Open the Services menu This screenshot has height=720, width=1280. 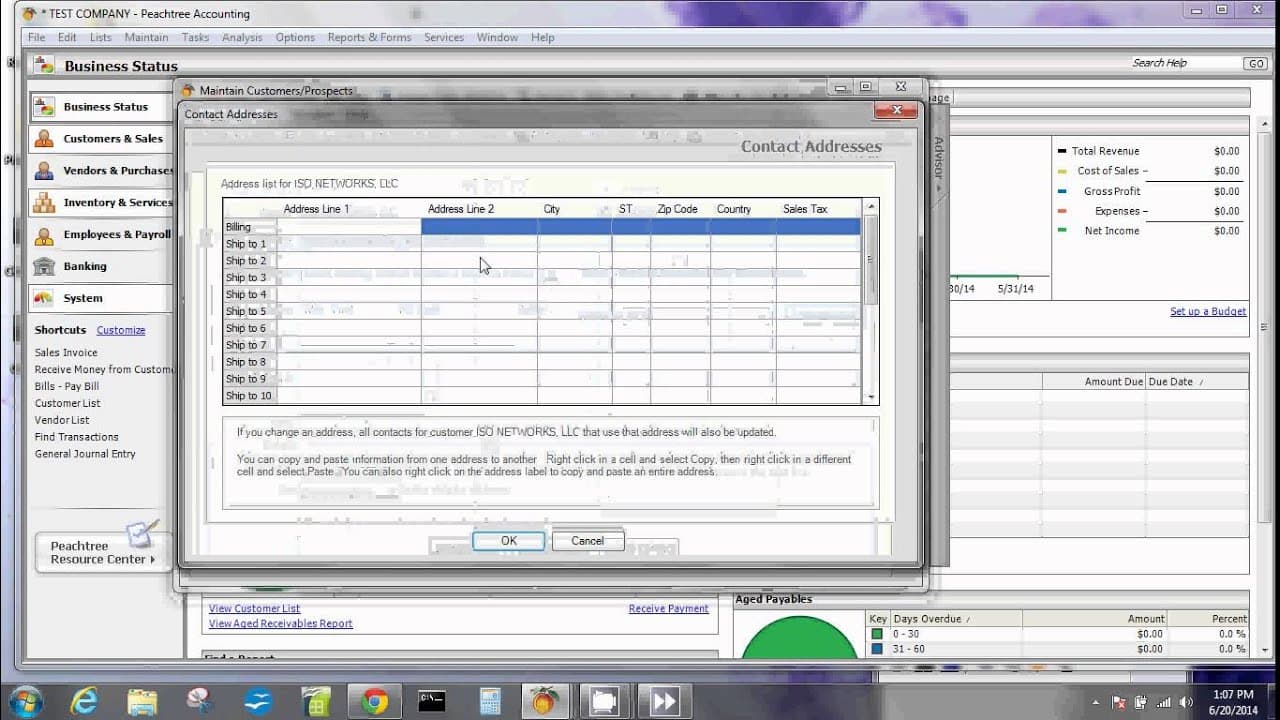coord(444,37)
